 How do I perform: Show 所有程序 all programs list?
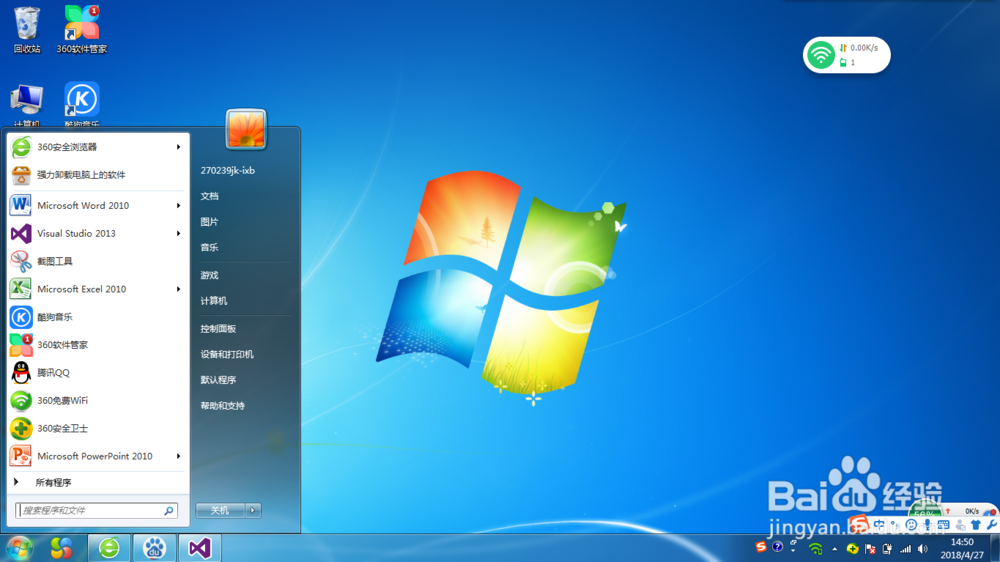(96, 482)
